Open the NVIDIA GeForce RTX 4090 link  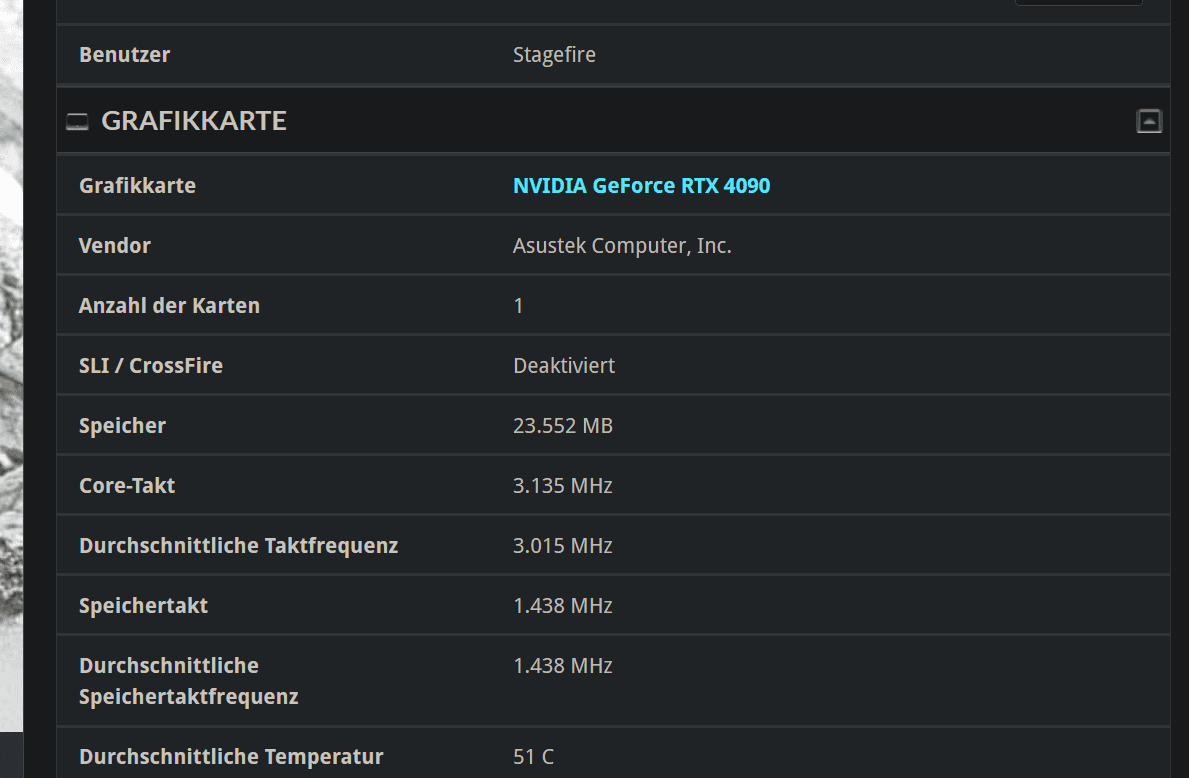tap(642, 186)
